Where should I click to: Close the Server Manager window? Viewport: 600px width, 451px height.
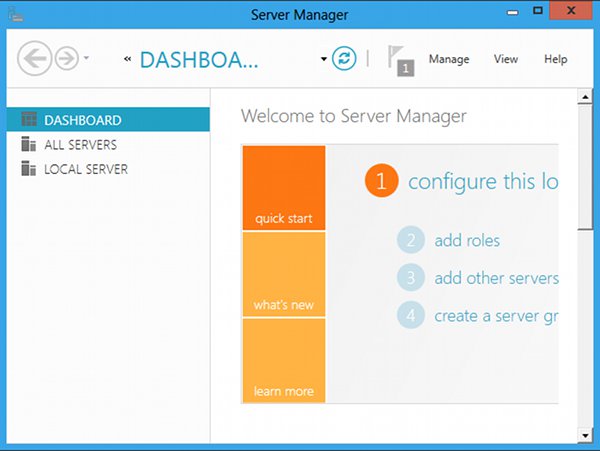tap(571, 10)
